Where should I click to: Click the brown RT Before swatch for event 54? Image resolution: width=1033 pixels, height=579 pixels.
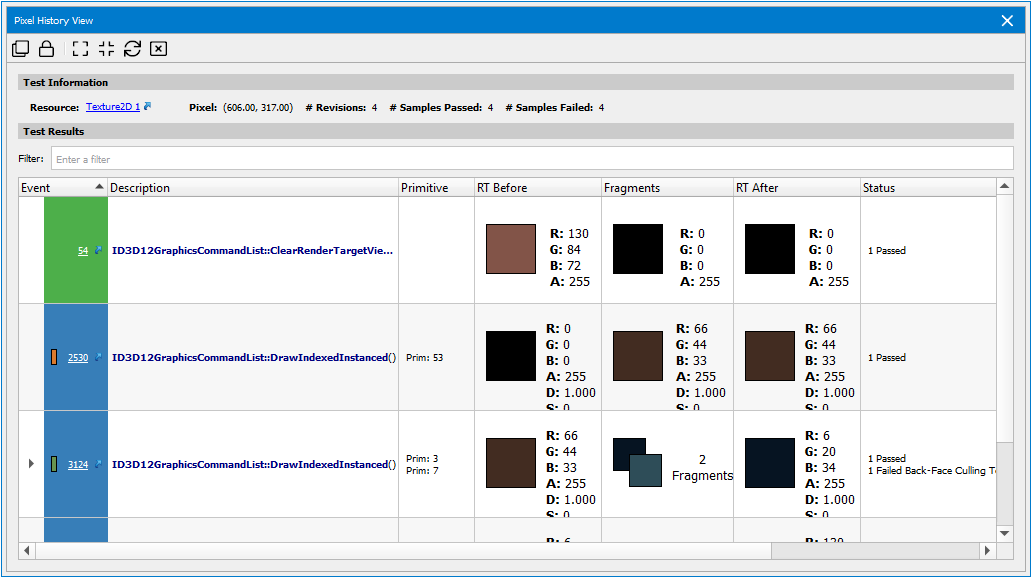[511, 249]
